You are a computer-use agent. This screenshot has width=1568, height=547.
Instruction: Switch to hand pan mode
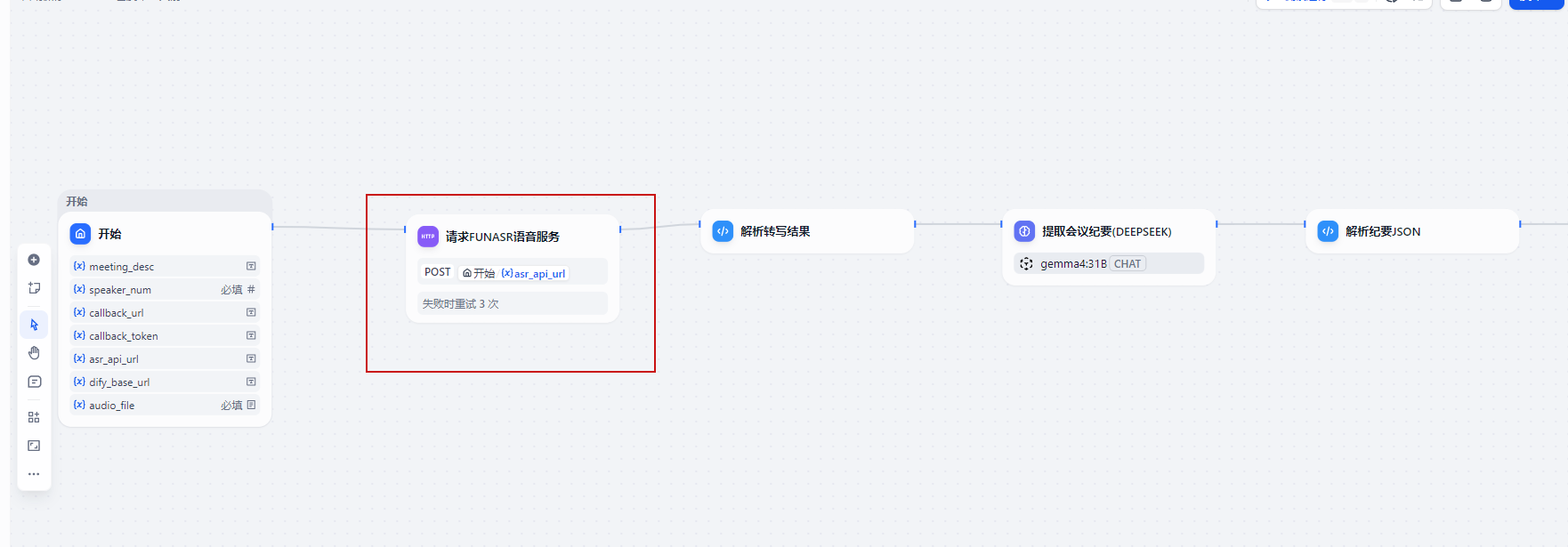click(x=34, y=353)
